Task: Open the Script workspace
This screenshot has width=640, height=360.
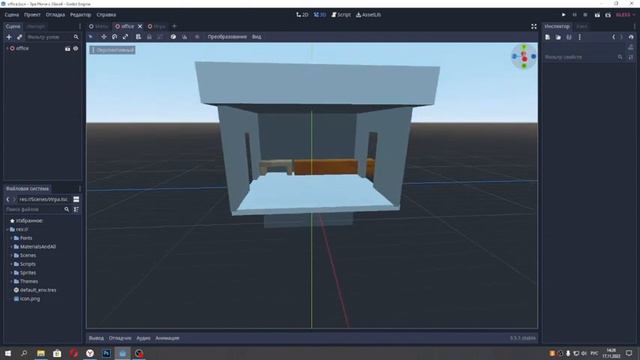Action: point(341,15)
